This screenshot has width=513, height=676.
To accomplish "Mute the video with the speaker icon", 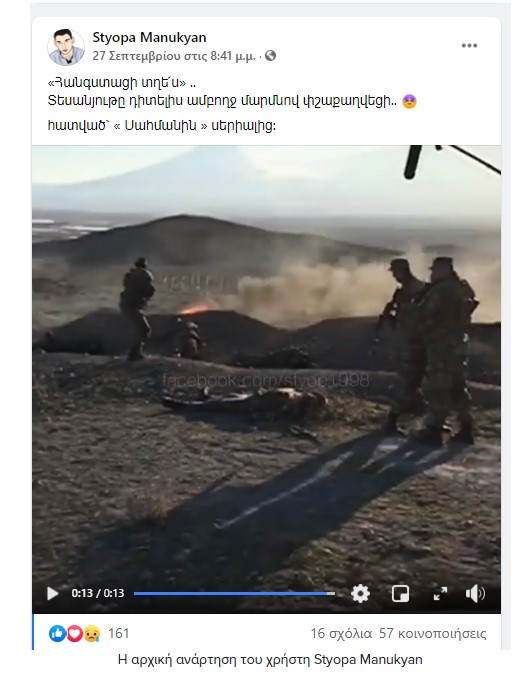I will click(475, 594).
